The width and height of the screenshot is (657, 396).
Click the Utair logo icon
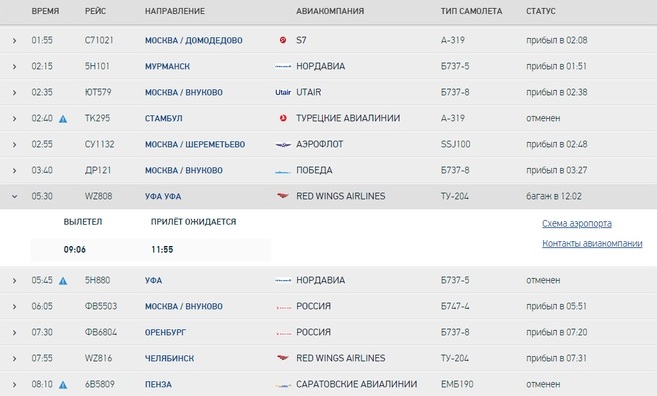(283, 92)
